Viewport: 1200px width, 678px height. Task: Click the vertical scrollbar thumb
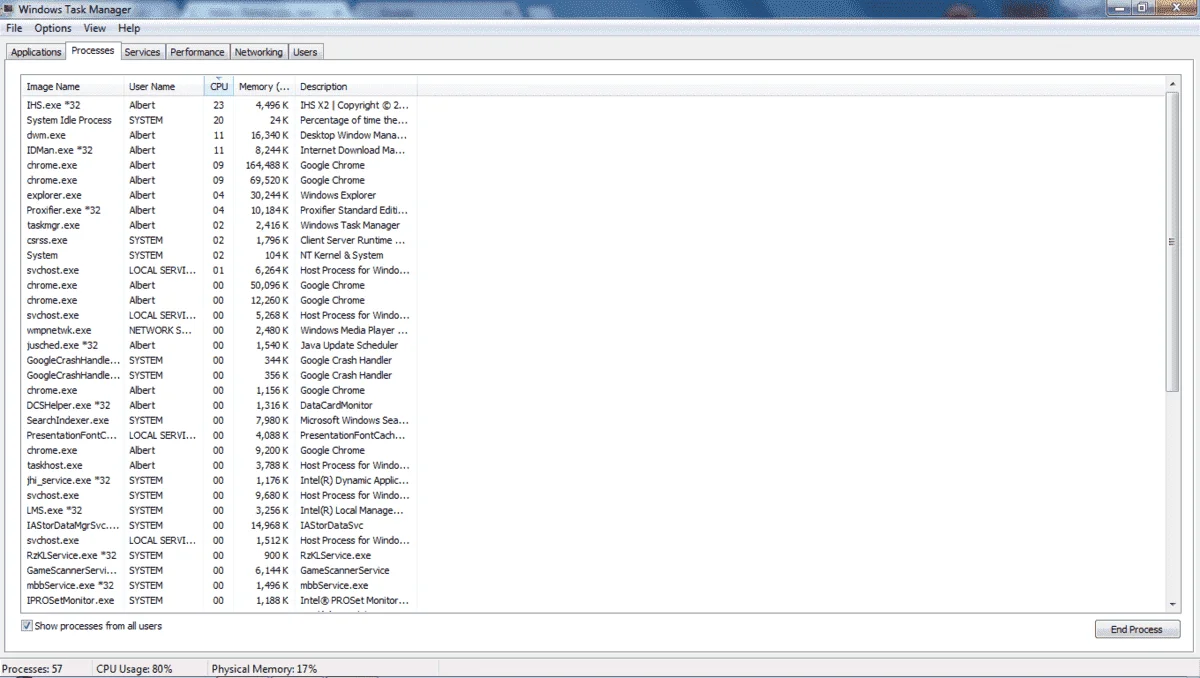click(x=1173, y=242)
